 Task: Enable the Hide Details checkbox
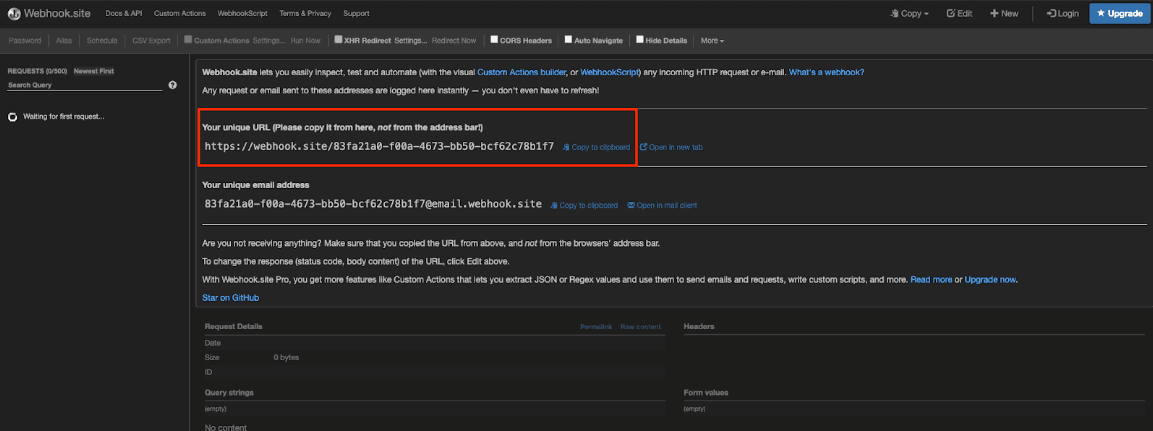point(640,40)
